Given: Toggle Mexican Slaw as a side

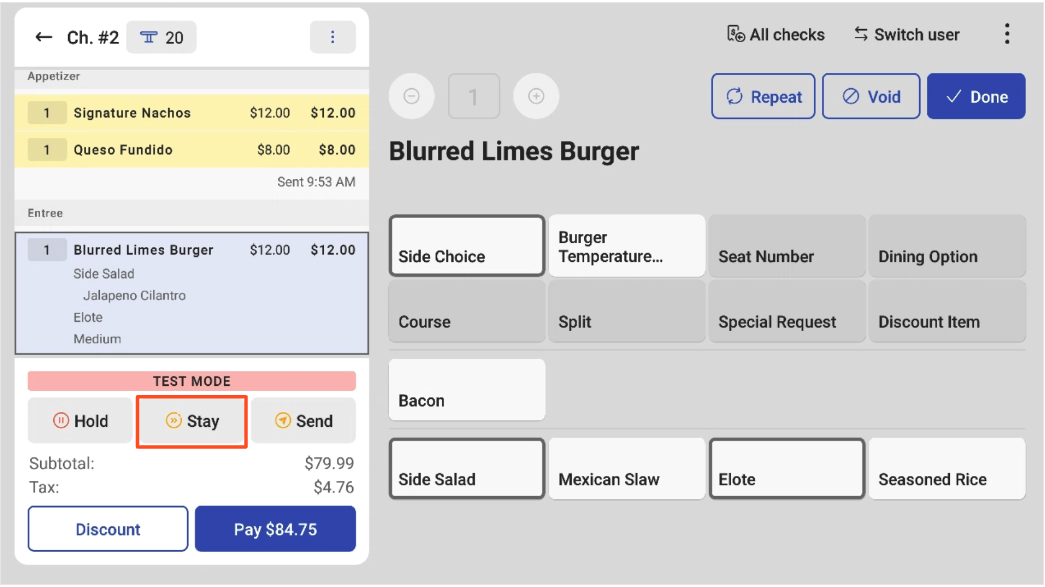Looking at the screenshot, I should [x=626, y=468].
